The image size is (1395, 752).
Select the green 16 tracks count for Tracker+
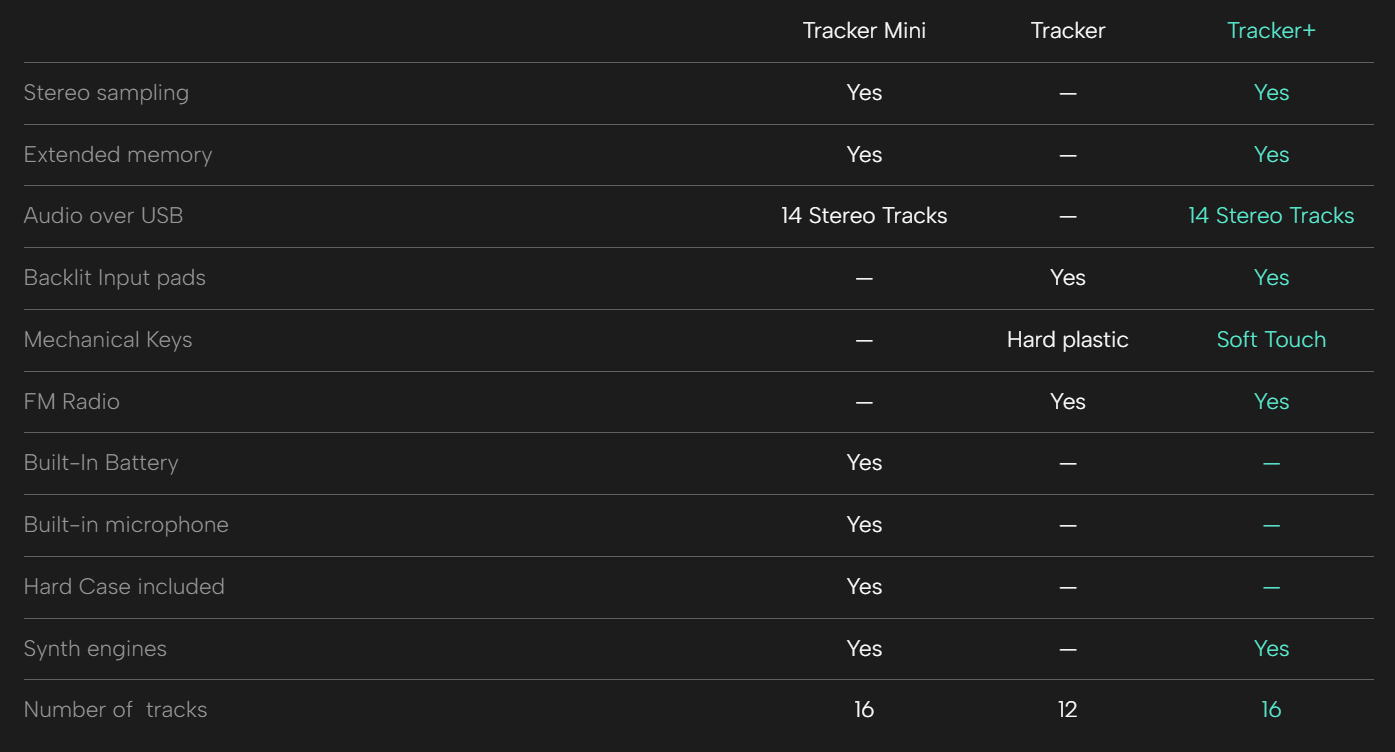[x=1271, y=710]
